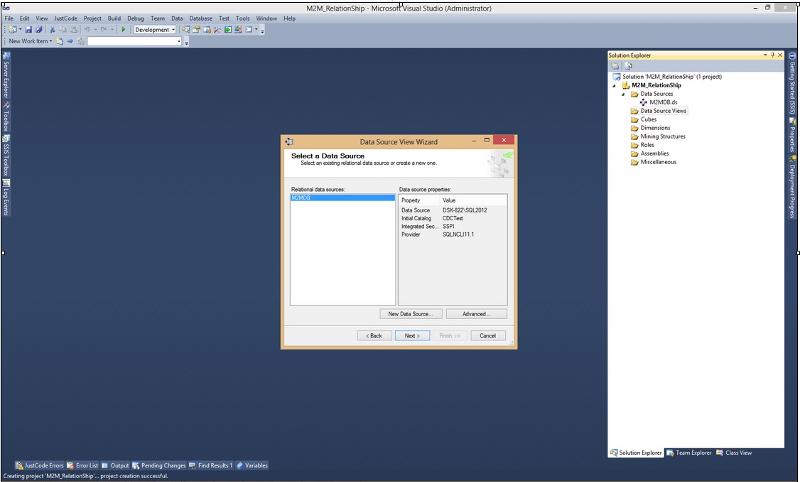Click the document icon after New Work Item
This screenshot has width=800, height=482.
60,41
